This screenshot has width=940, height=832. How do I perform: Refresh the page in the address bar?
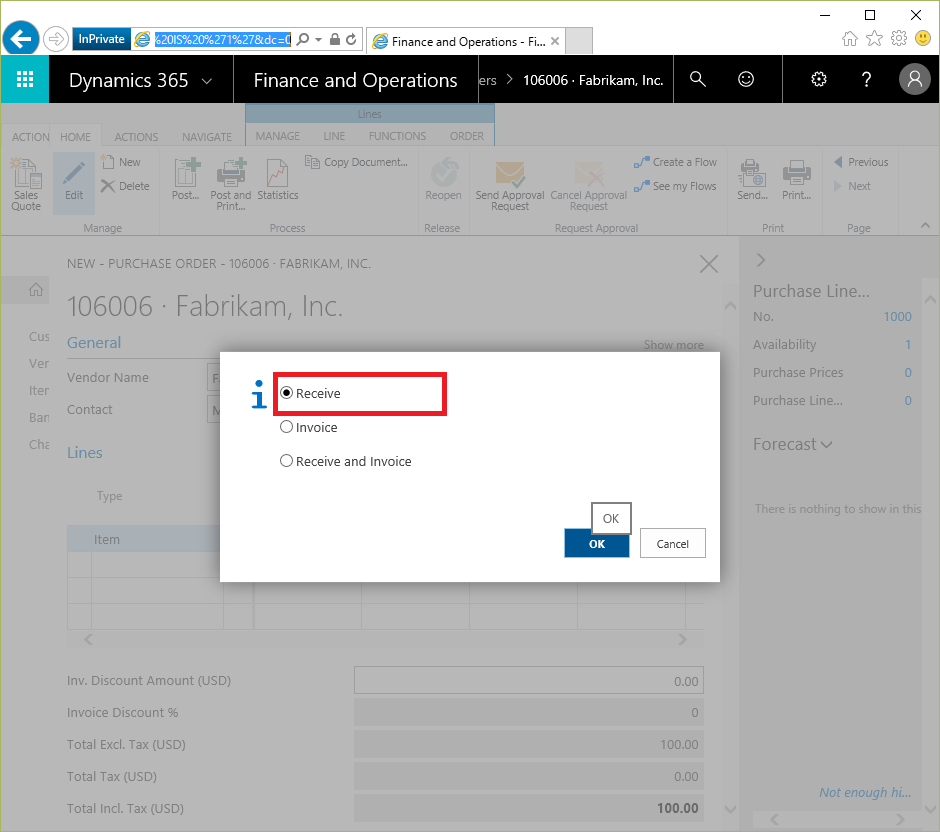coord(351,40)
